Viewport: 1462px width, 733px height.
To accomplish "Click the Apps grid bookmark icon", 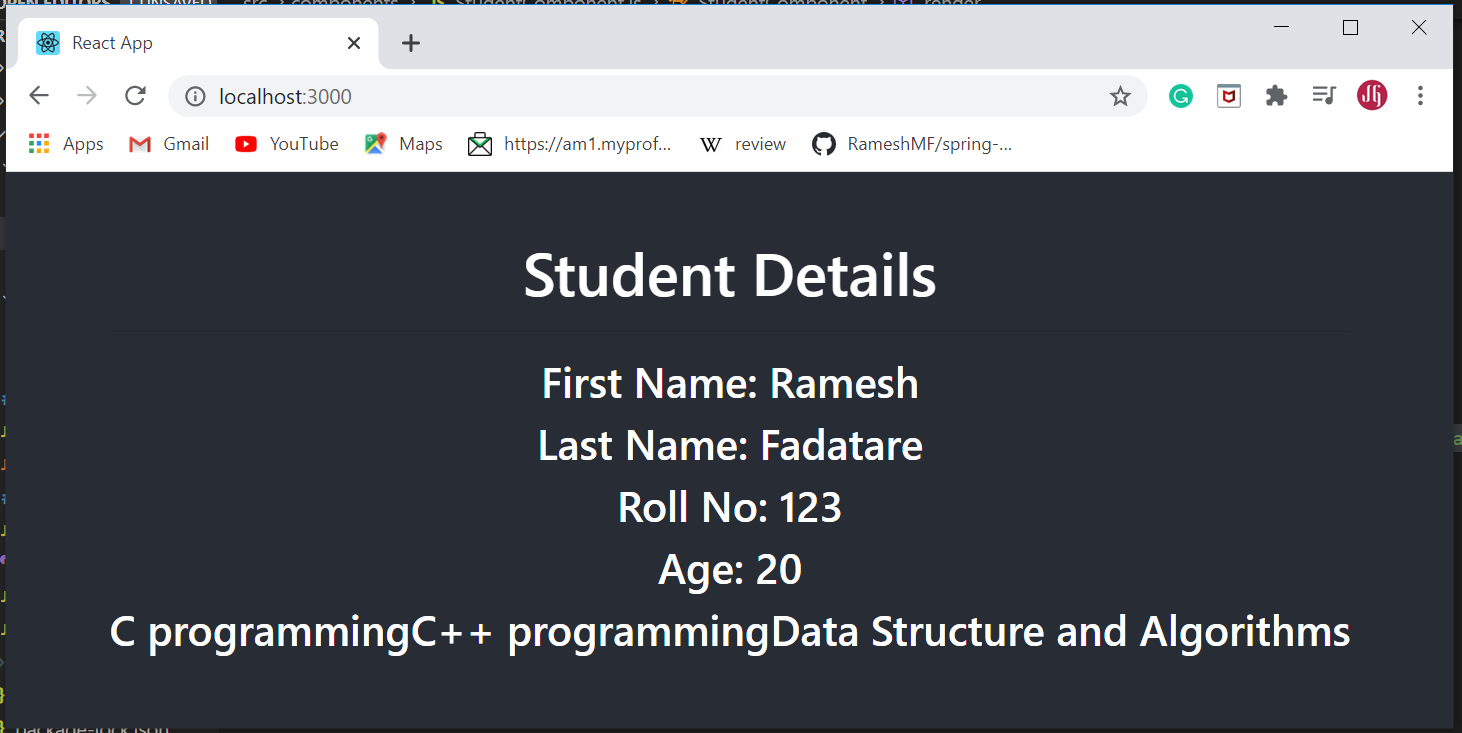I will point(38,143).
